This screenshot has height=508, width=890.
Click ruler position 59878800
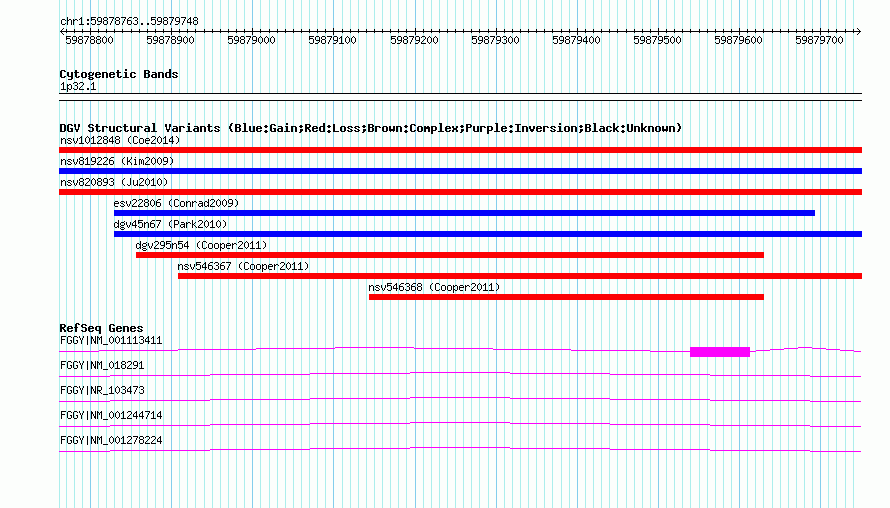tap(90, 40)
